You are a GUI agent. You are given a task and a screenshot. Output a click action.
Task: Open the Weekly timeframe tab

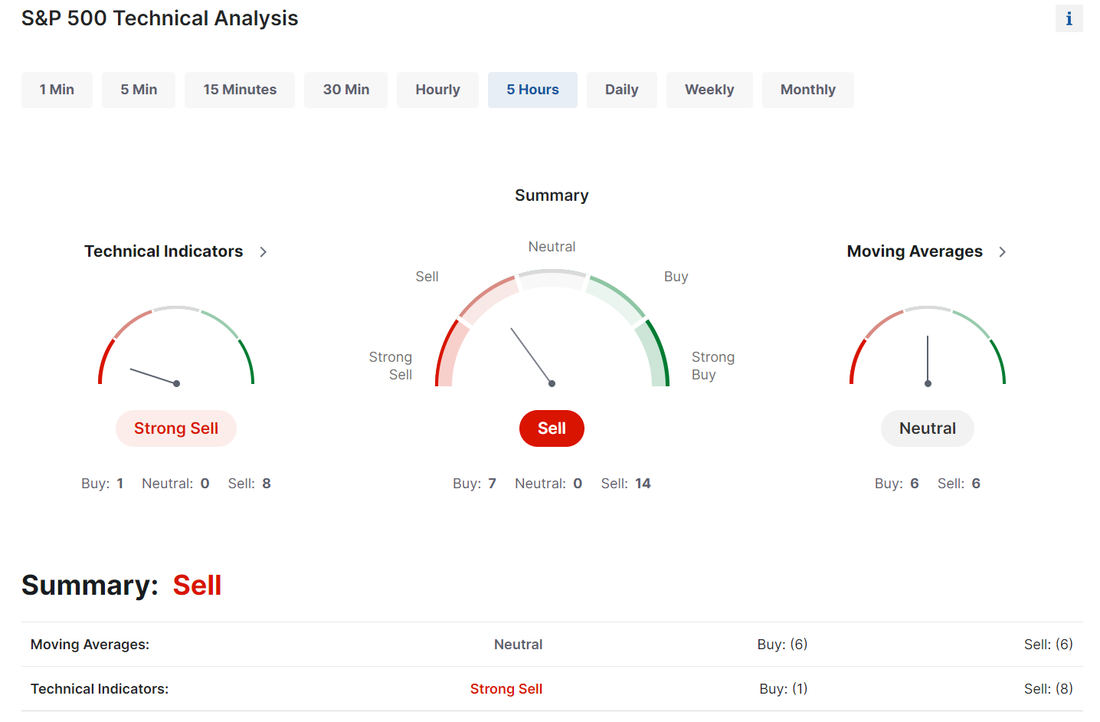click(709, 90)
